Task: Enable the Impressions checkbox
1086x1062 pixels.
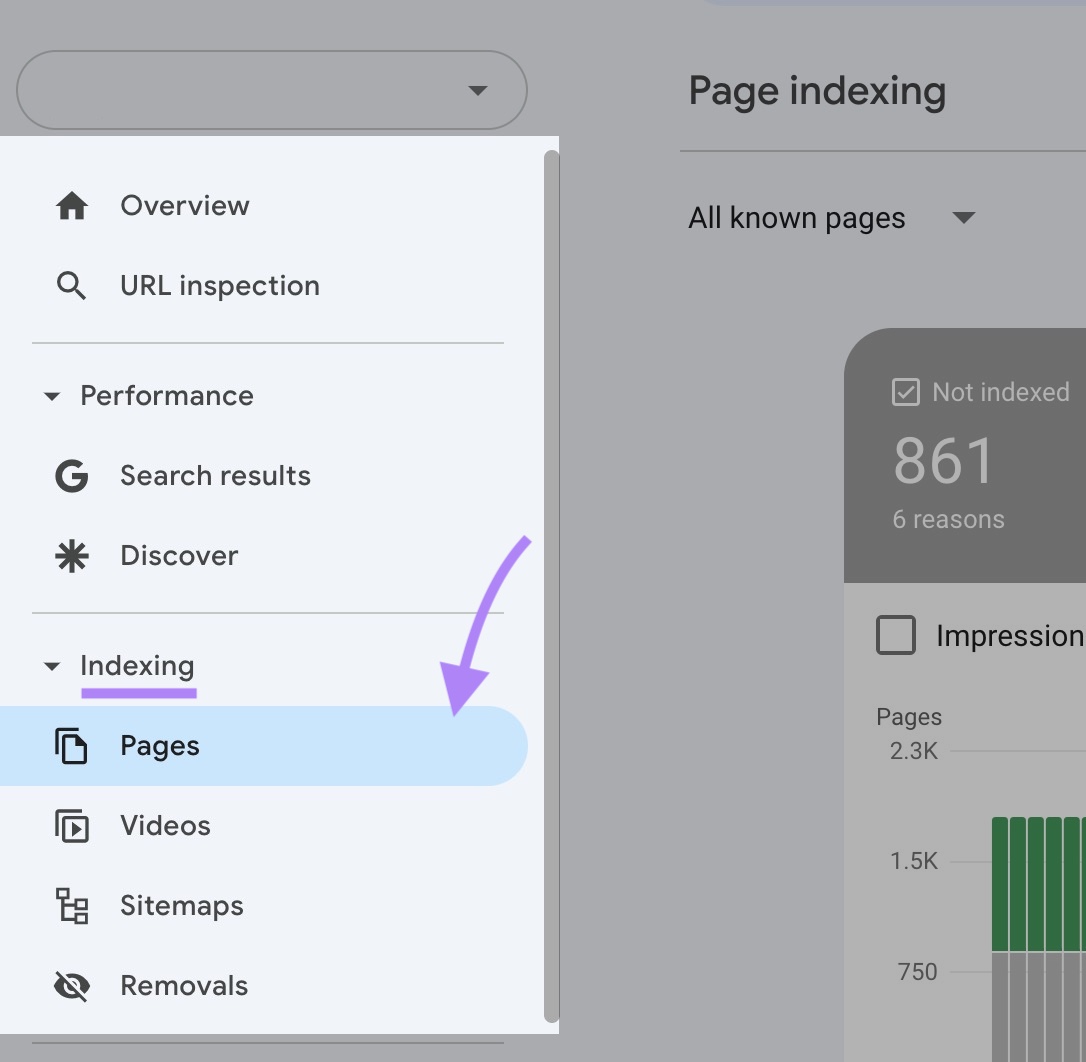Action: [896, 634]
